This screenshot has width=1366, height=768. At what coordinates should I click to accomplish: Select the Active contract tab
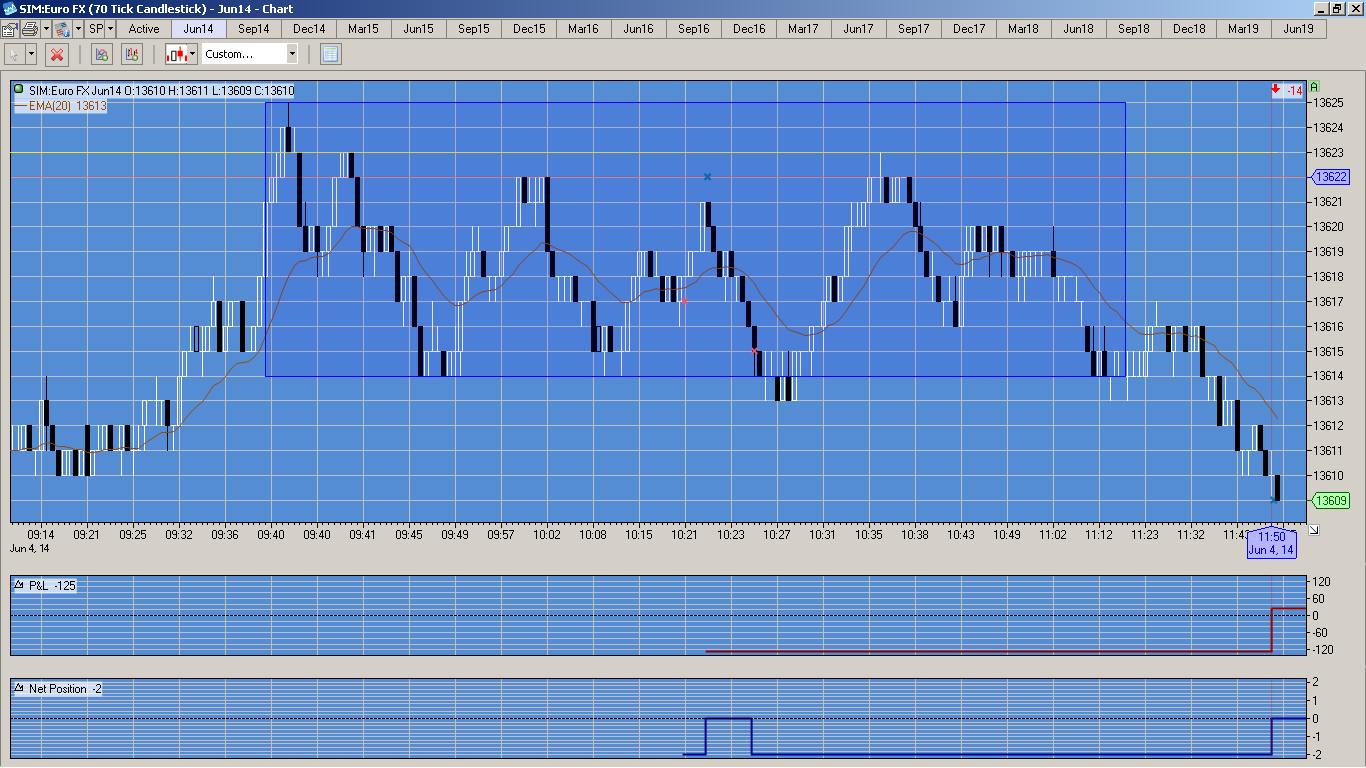pos(144,29)
